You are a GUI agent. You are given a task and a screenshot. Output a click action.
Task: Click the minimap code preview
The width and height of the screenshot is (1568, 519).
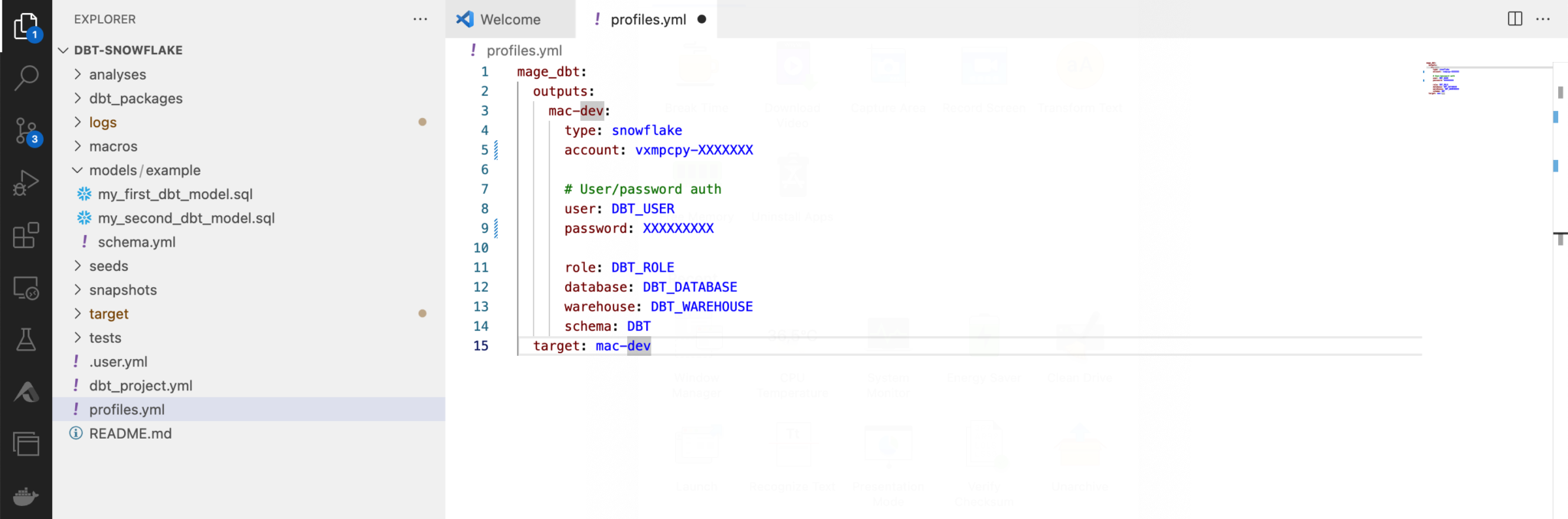[x=1443, y=78]
